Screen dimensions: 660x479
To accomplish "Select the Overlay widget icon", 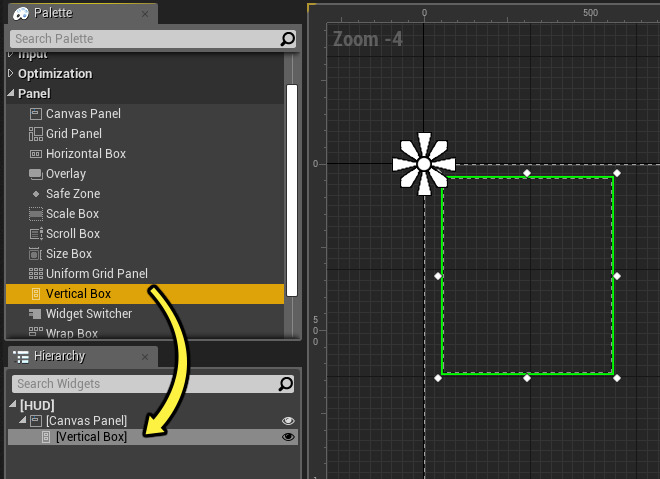I will [36, 174].
